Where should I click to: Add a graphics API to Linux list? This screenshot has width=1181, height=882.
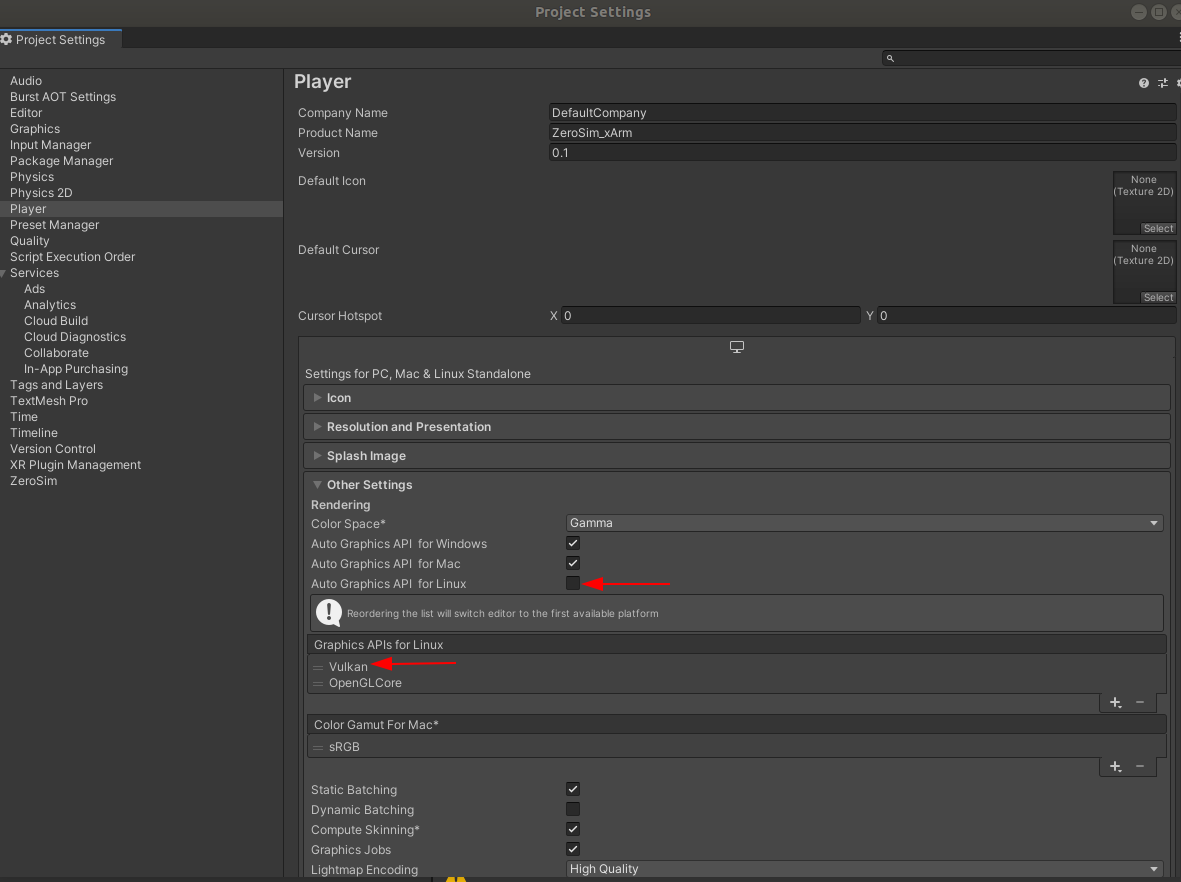coord(1116,703)
